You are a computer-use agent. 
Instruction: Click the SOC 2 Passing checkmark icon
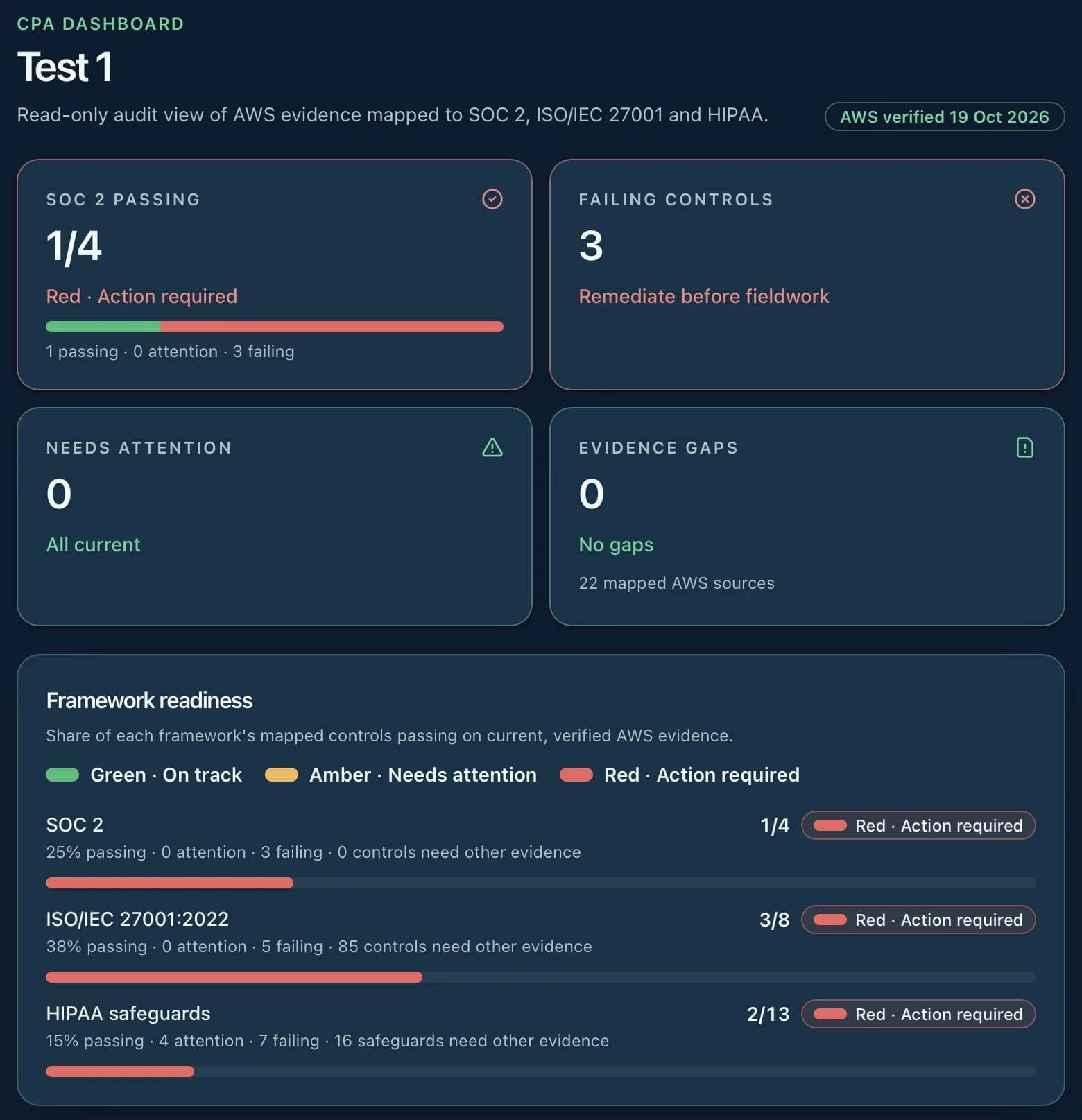[x=492, y=199]
